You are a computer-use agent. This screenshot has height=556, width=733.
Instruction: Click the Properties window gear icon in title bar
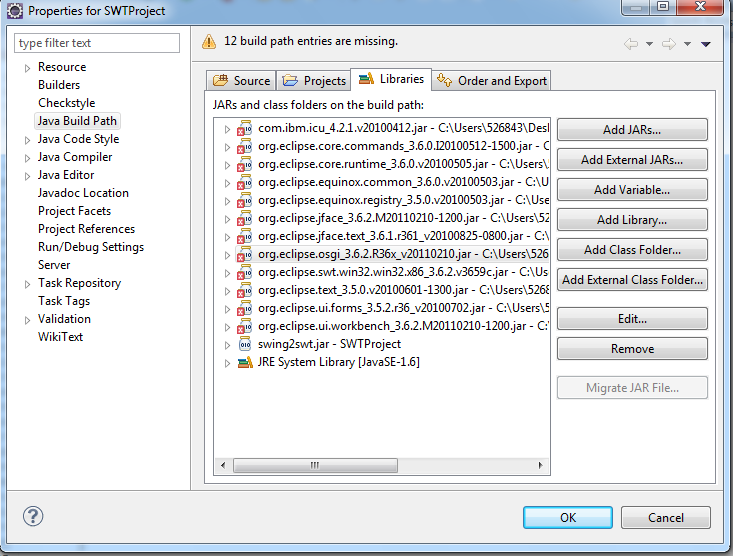coord(14,11)
